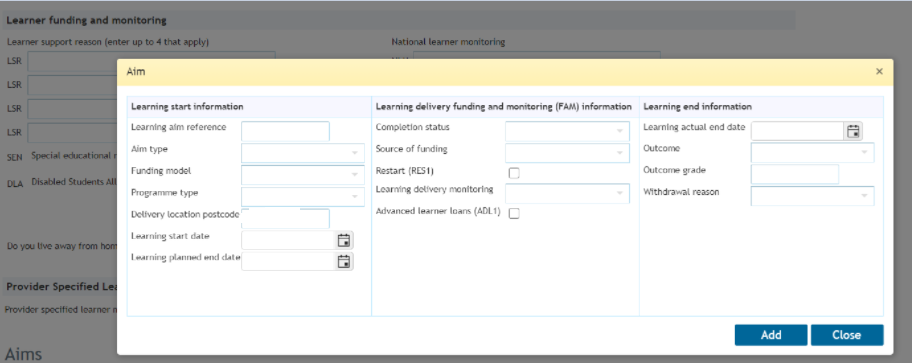Select the 'Learning delivery funding and monitoring (FAM) information' heading
Viewport: 912px width, 363px height.
click(x=504, y=107)
